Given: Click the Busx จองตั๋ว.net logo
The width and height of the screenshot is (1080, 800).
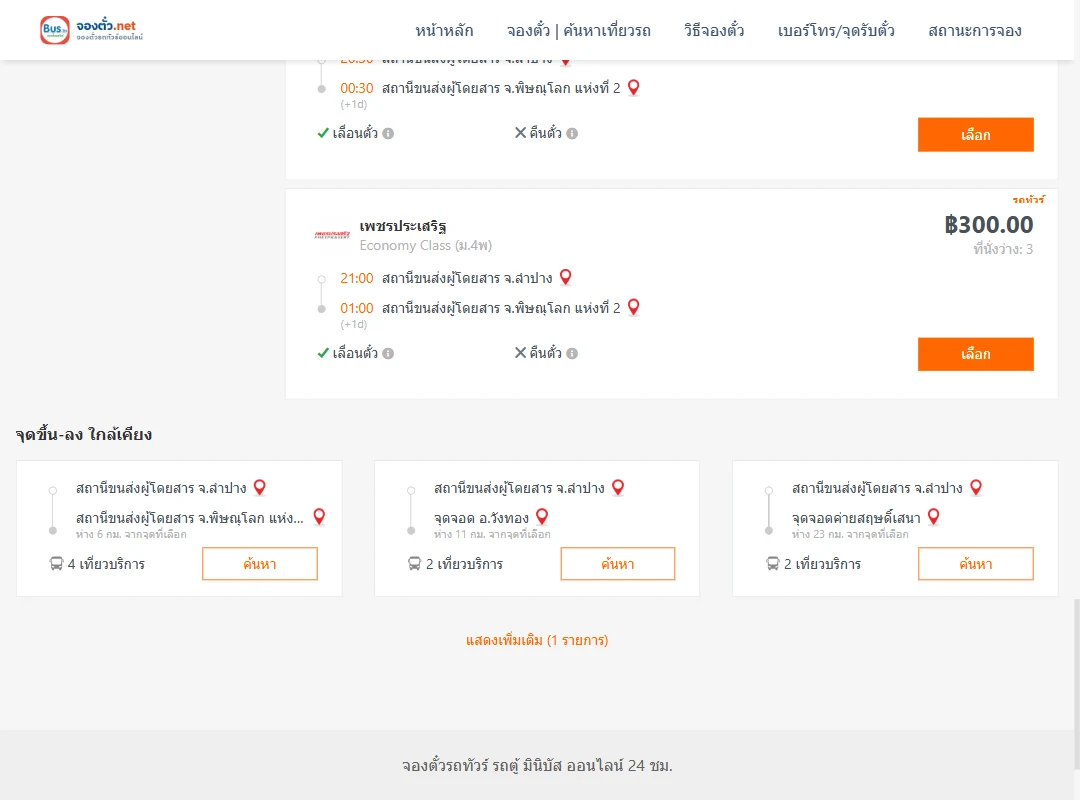Looking at the screenshot, I should 91,30.
